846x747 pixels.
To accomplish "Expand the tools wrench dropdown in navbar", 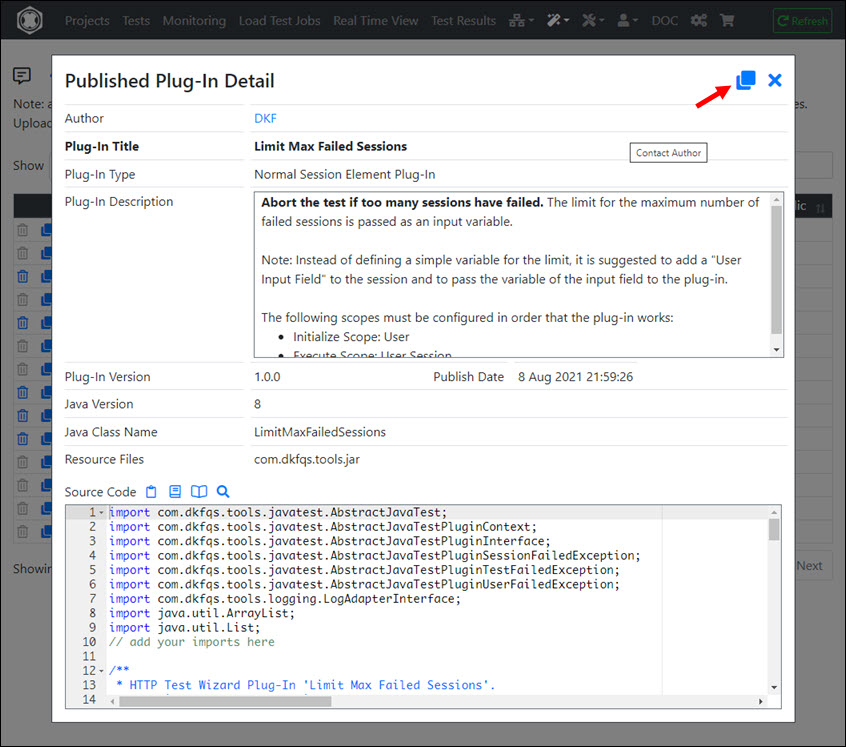I will [x=593, y=21].
